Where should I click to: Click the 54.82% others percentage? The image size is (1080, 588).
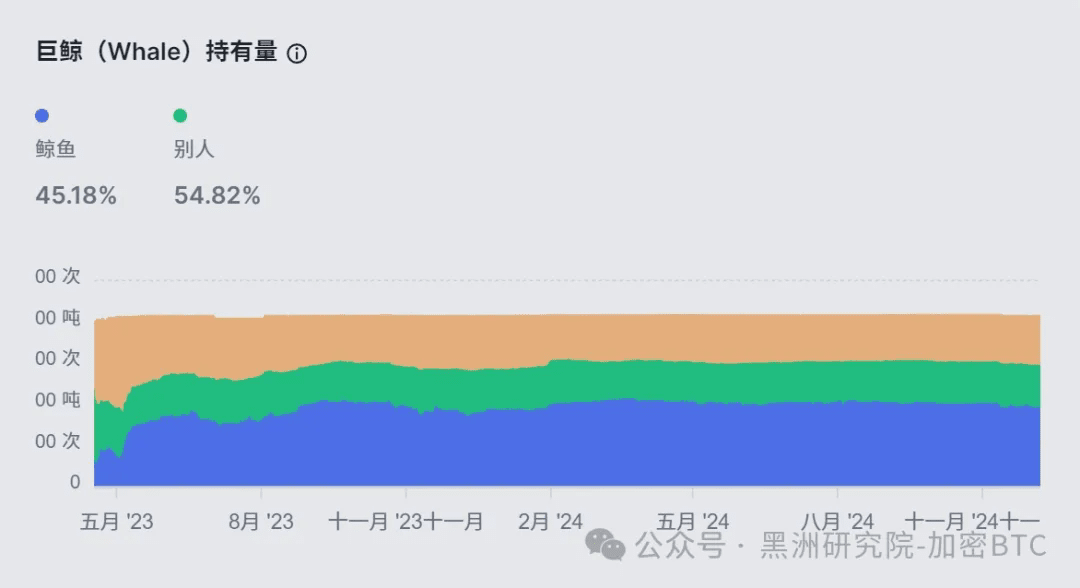point(217,196)
